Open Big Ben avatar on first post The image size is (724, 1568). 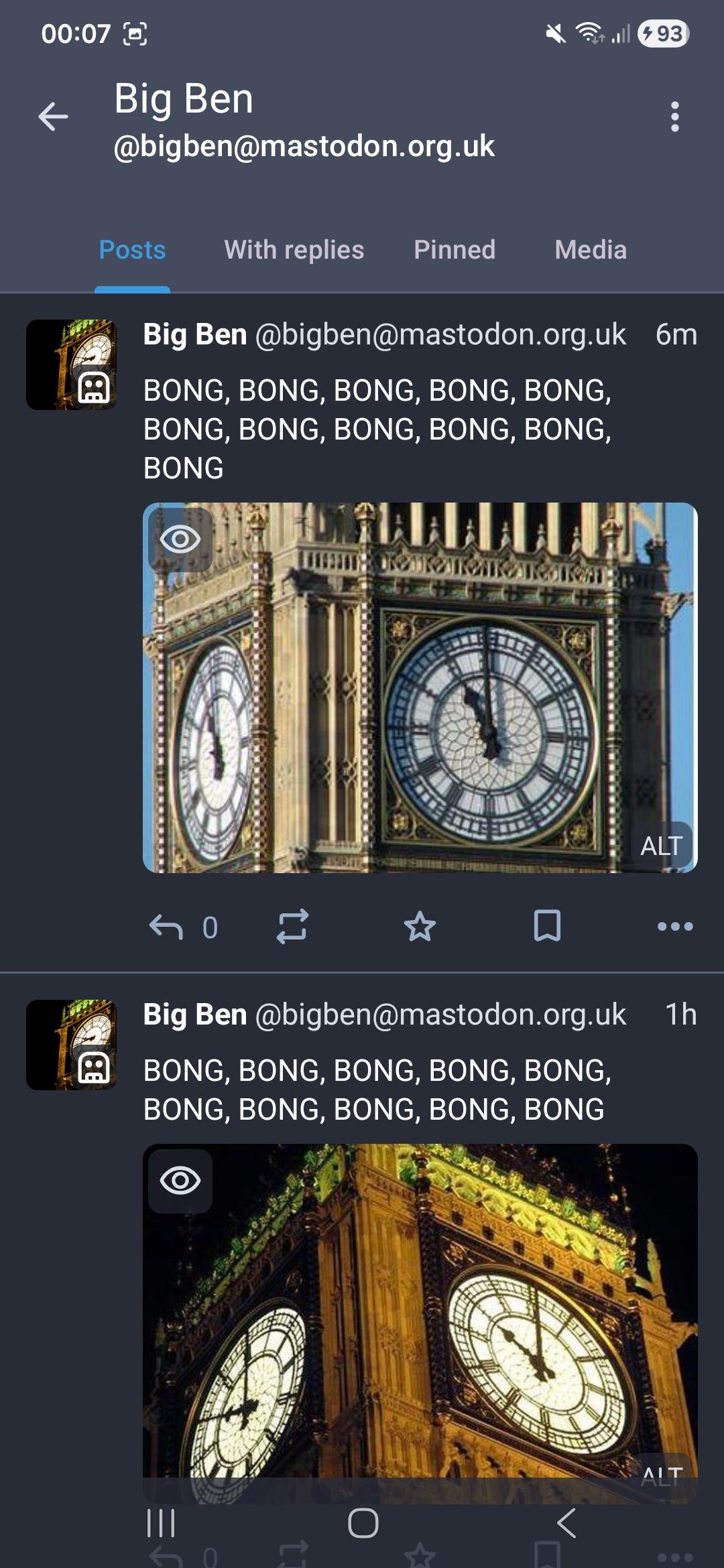tap(71, 365)
